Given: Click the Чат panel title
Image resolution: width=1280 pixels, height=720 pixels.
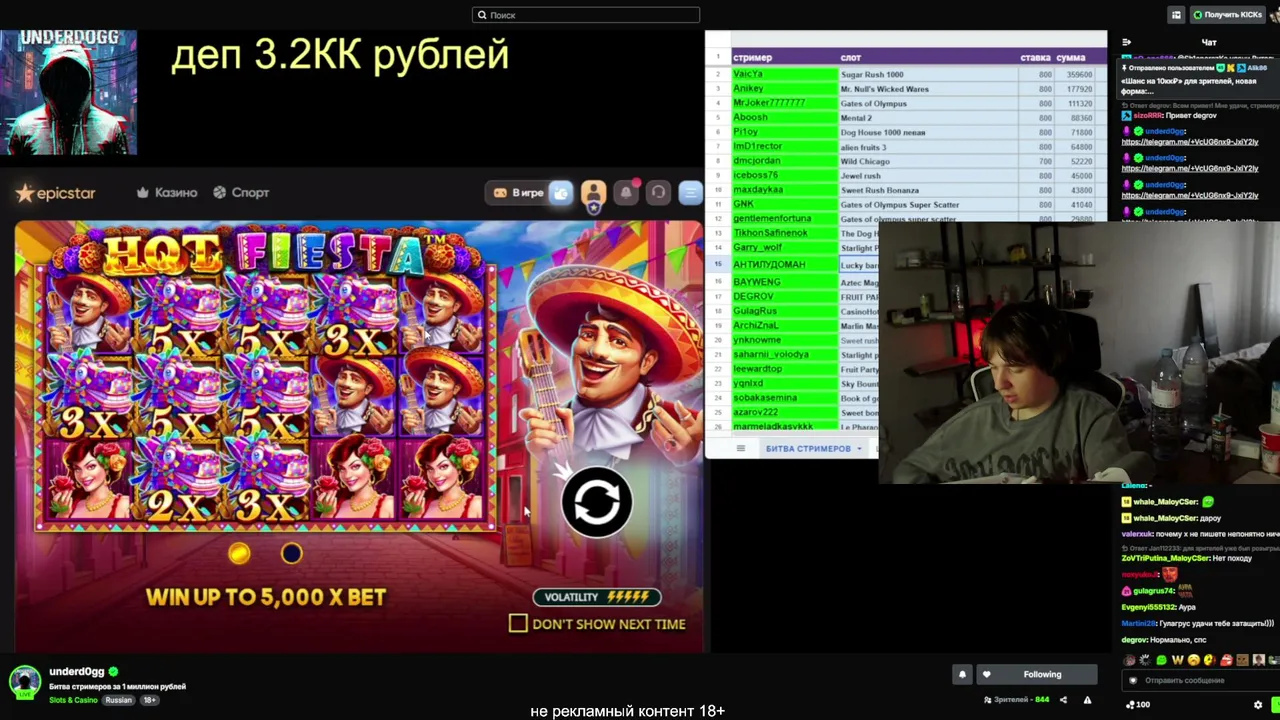Looking at the screenshot, I should tap(1208, 42).
